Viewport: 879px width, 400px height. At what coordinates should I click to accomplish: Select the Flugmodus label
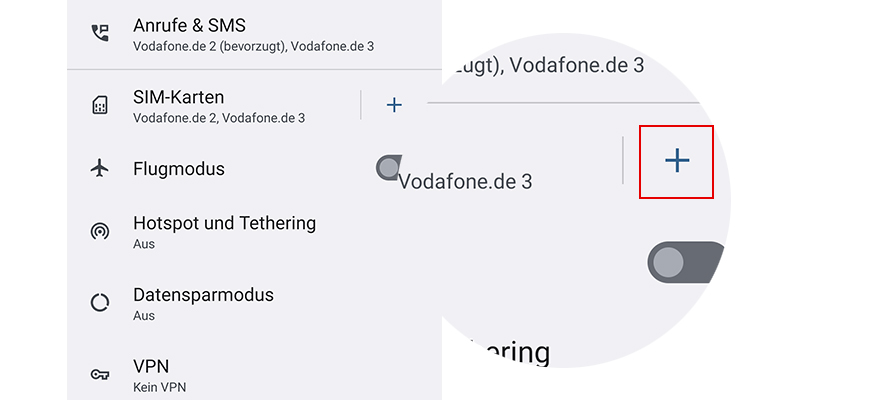point(179,169)
